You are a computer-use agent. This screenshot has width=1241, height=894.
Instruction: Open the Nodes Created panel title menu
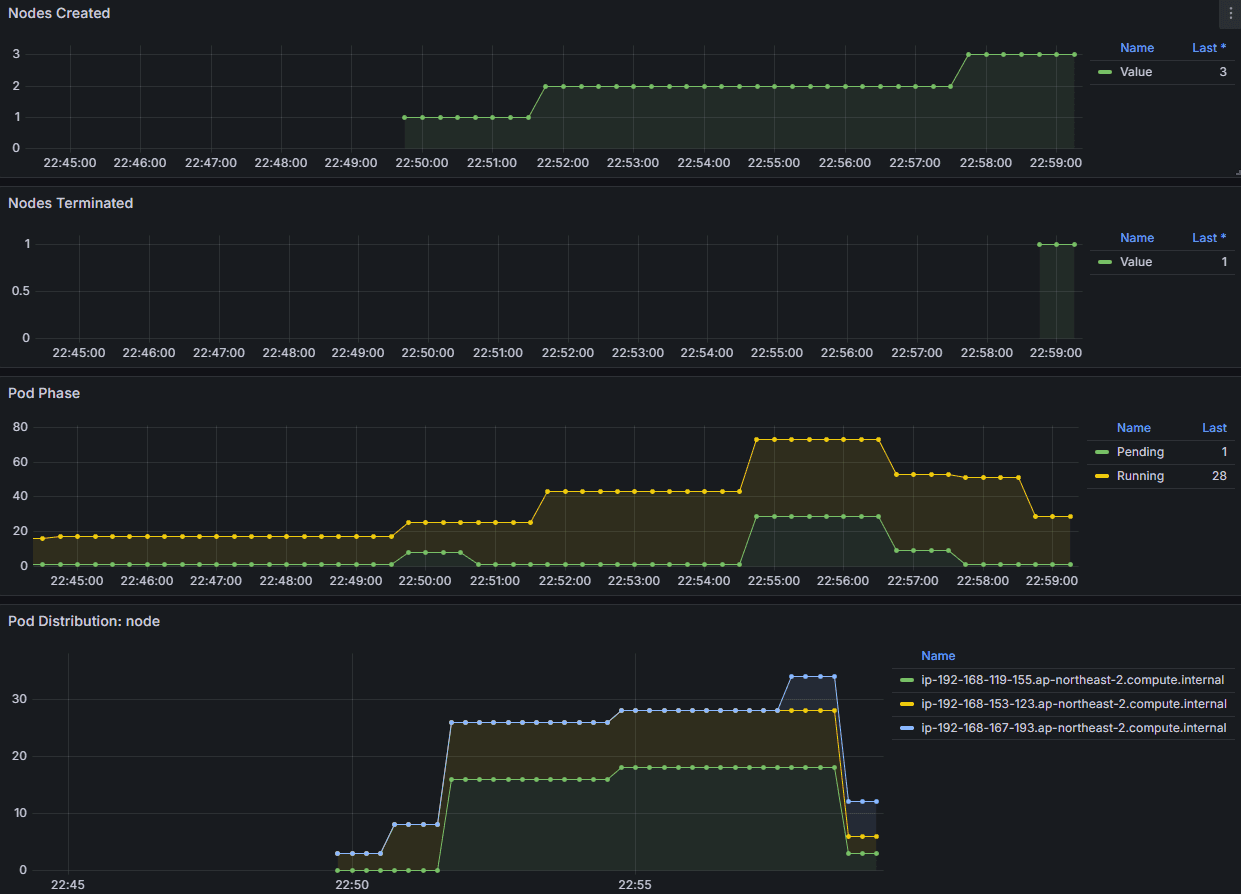(x=59, y=14)
